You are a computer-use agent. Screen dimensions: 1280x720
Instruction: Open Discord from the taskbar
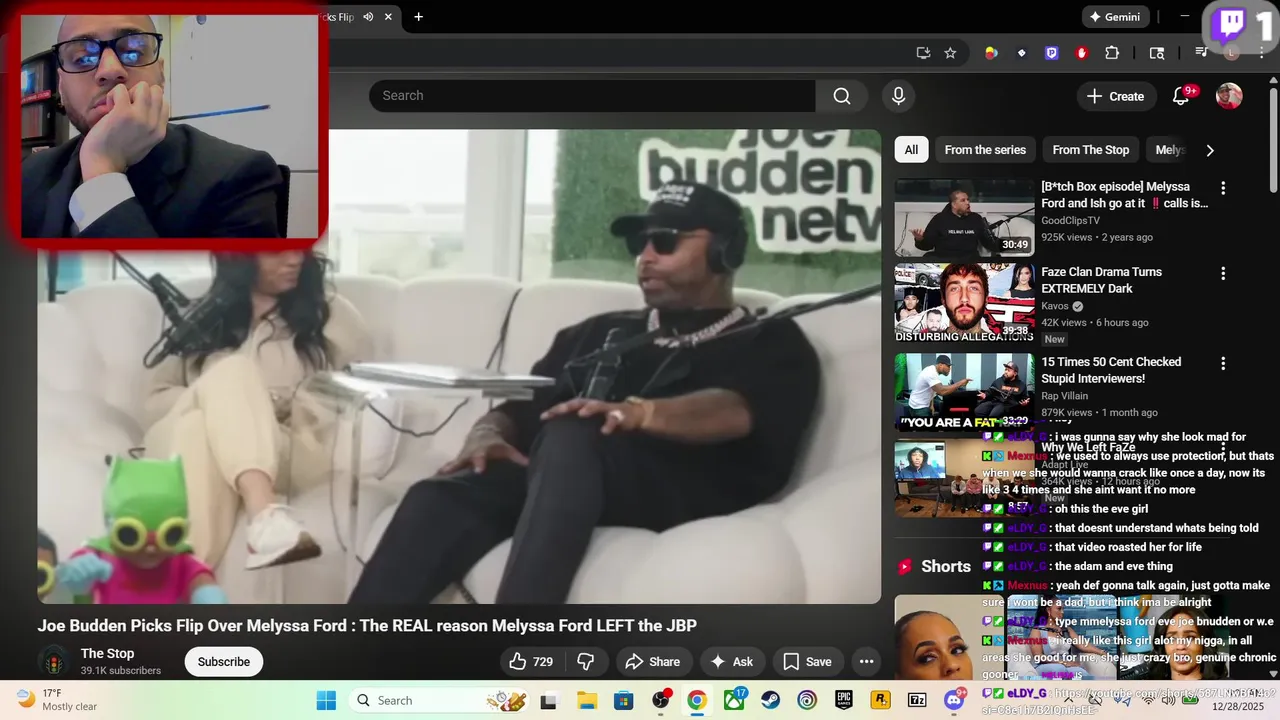[x=954, y=700]
